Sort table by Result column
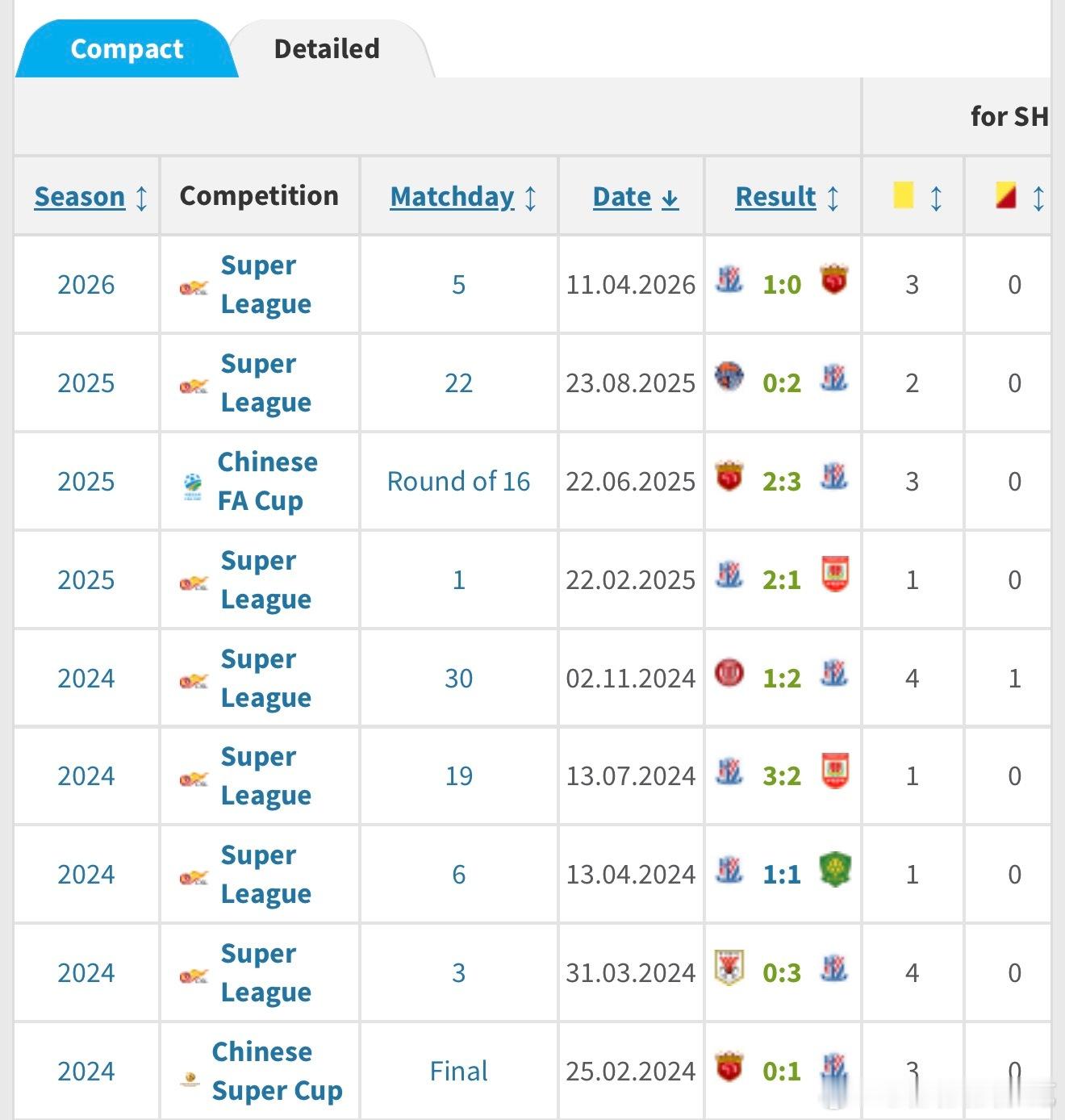 click(x=775, y=197)
